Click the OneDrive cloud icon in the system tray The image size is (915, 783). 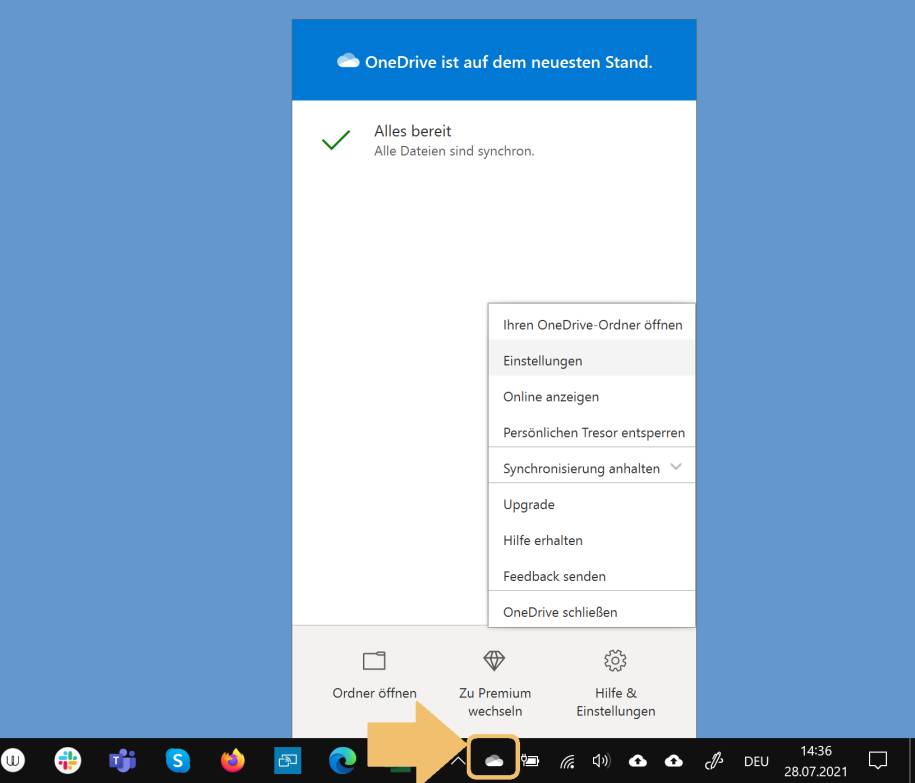(x=496, y=760)
